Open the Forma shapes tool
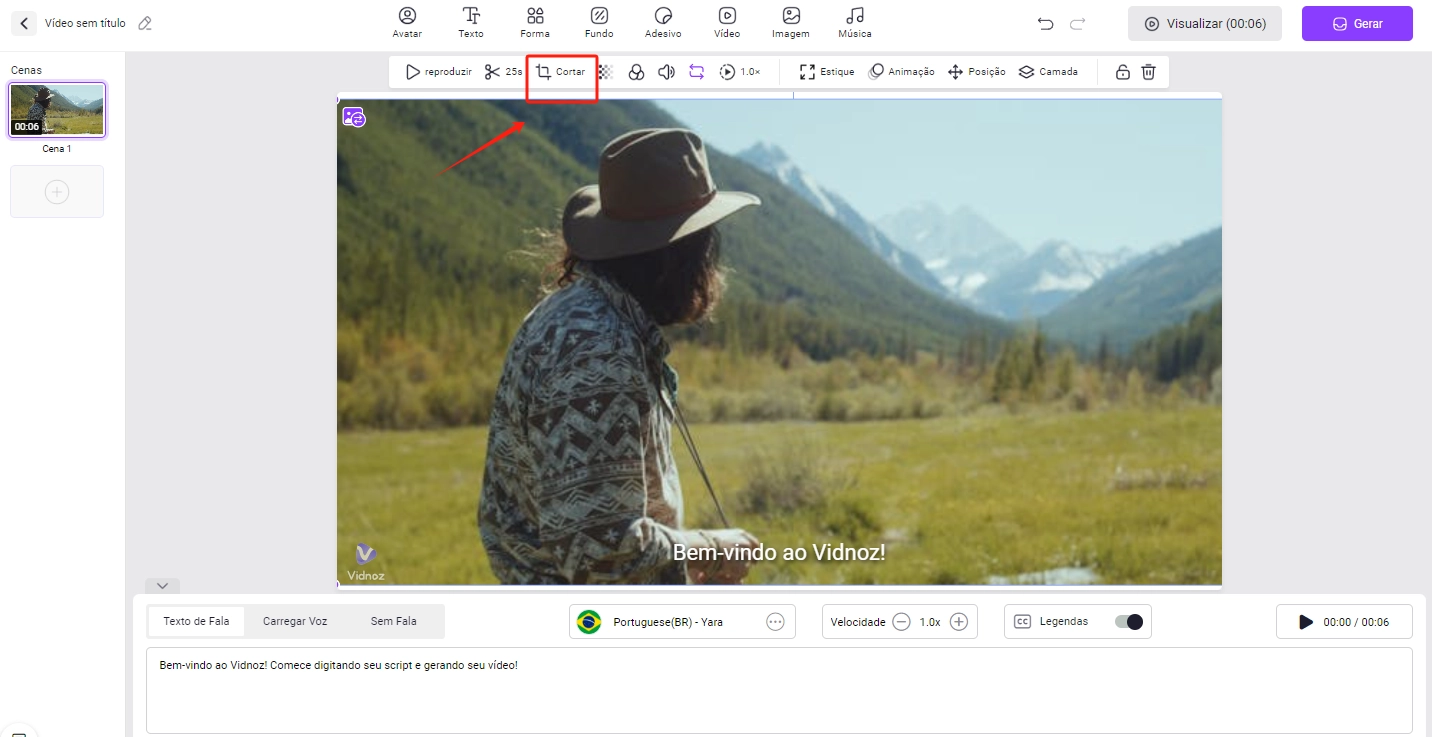Image resolution: width=1432 pixels, height=737 pixels. tap(535, 22)
